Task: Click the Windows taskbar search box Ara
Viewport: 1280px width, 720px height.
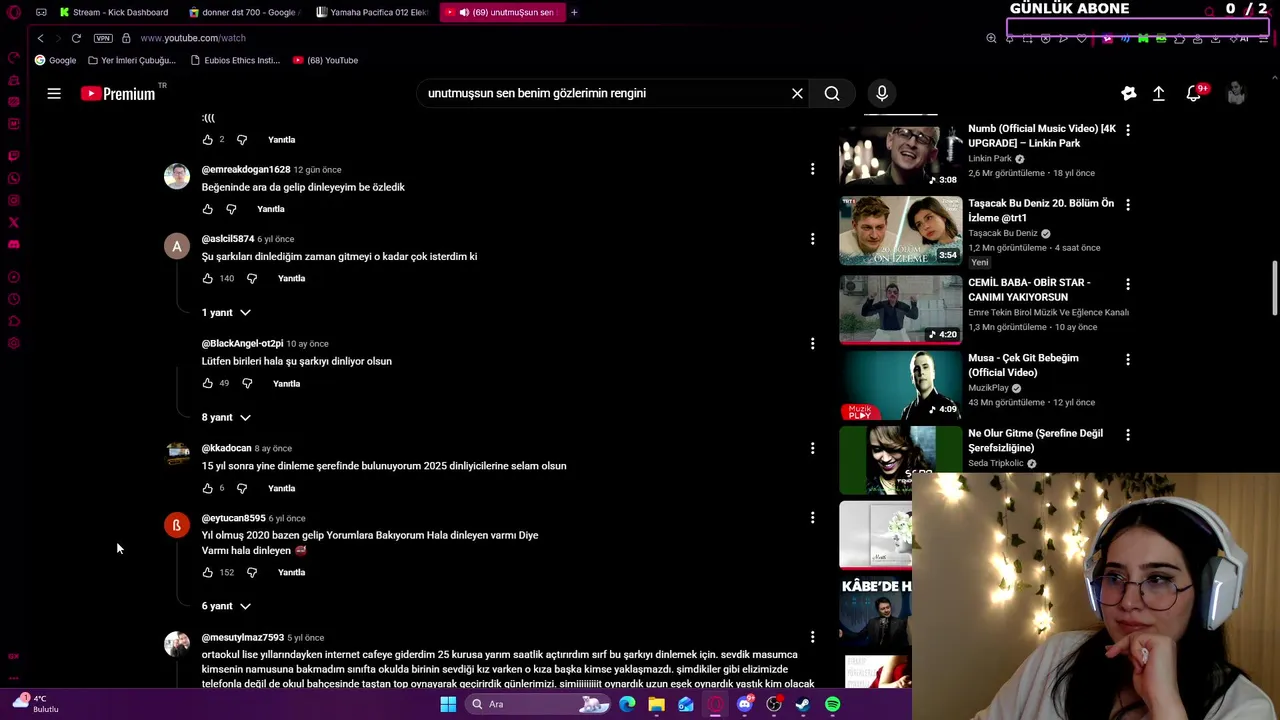Action: [540, 704]
